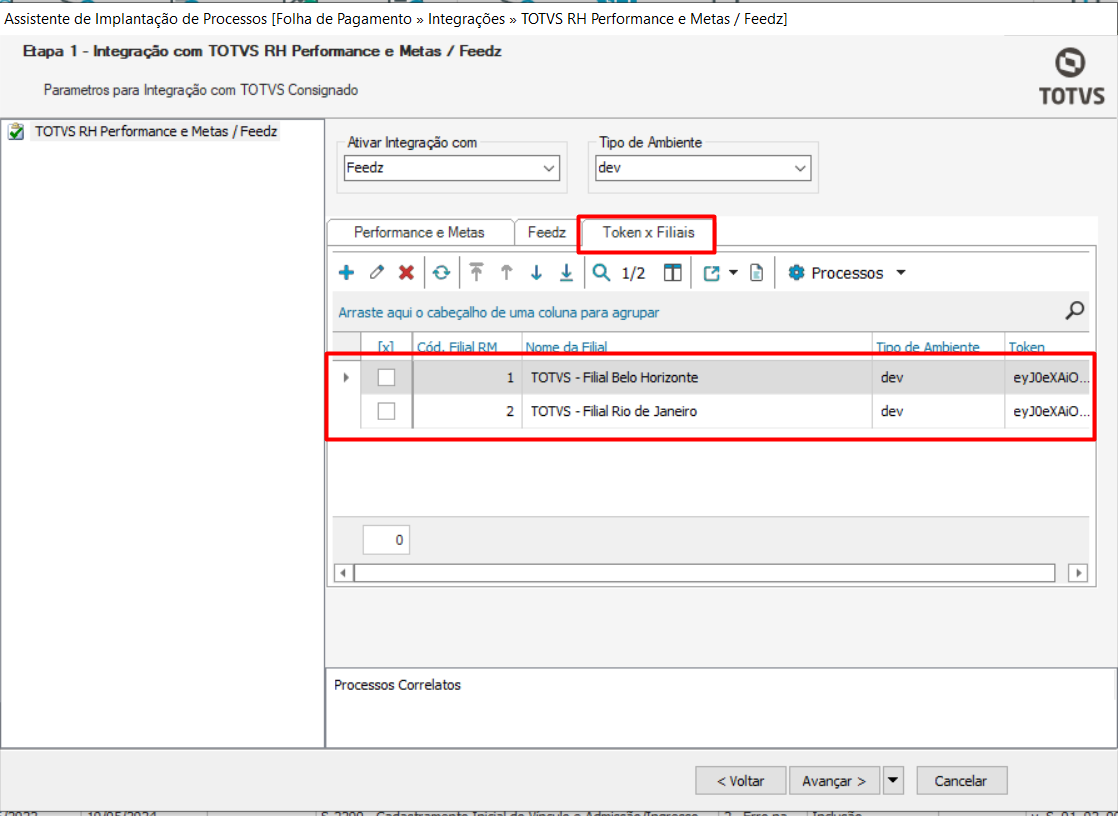1118x816 pixels.
Task: Click the find magnifier in group panel
Action: [x=1075, y=310]
